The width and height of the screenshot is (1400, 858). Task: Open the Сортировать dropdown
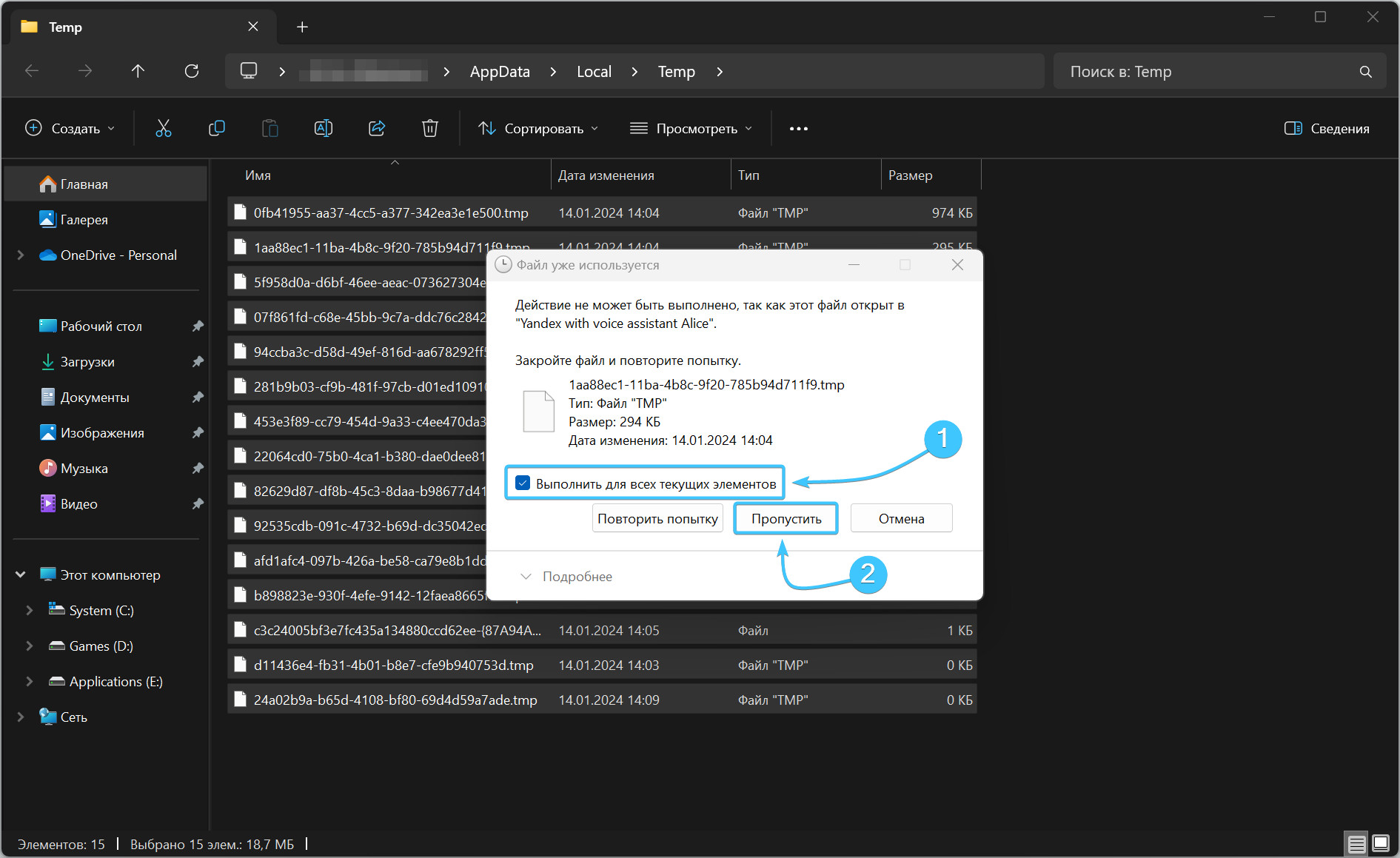(x=538, y=129)
